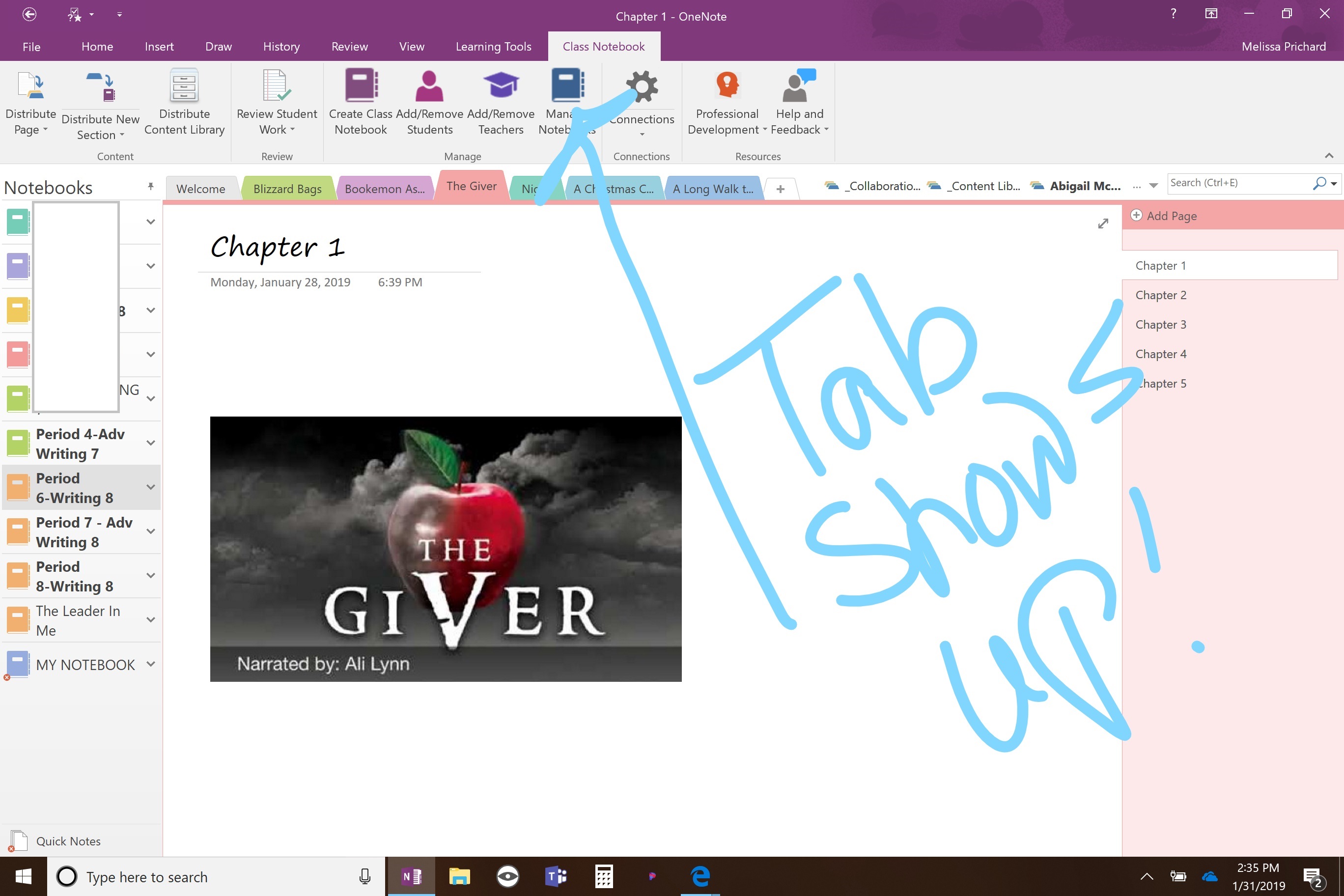Open the Learning Tools tab

[493, 46]
